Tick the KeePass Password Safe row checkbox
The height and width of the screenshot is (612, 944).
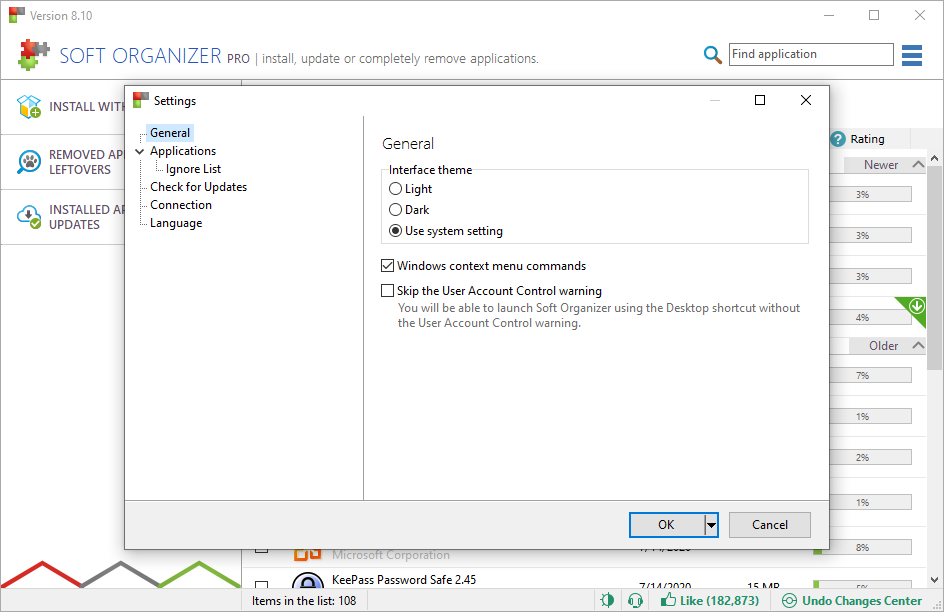tap(261, 584)
